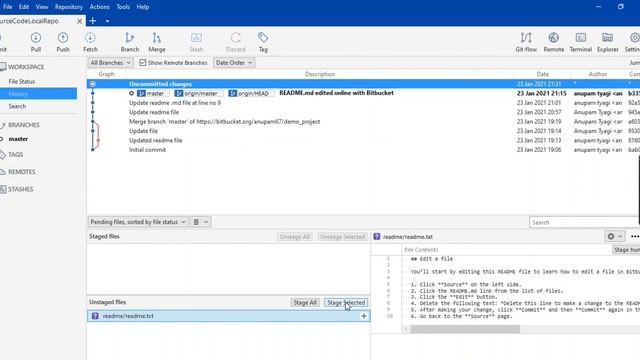Open the Terminal from the toolbar
Image resolution: width=640 pixels, height=360 pixels.
[x=580, y=42]
